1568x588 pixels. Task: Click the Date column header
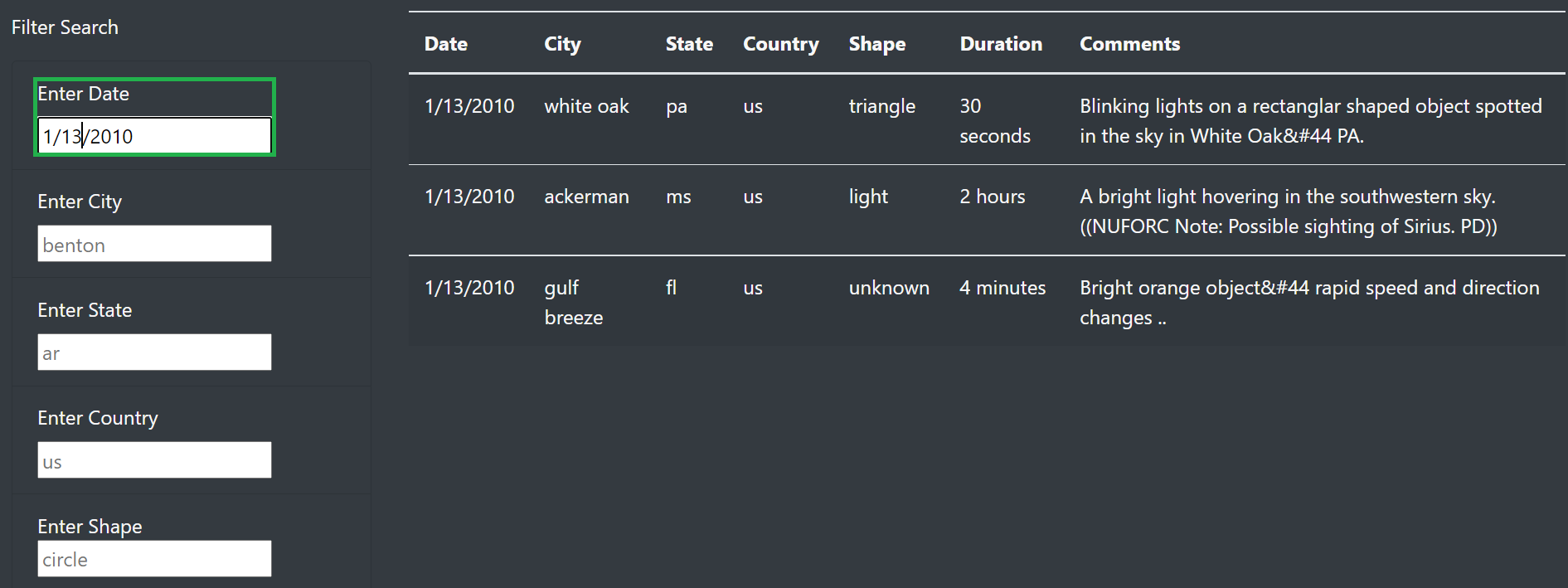[x=445, y=43]
